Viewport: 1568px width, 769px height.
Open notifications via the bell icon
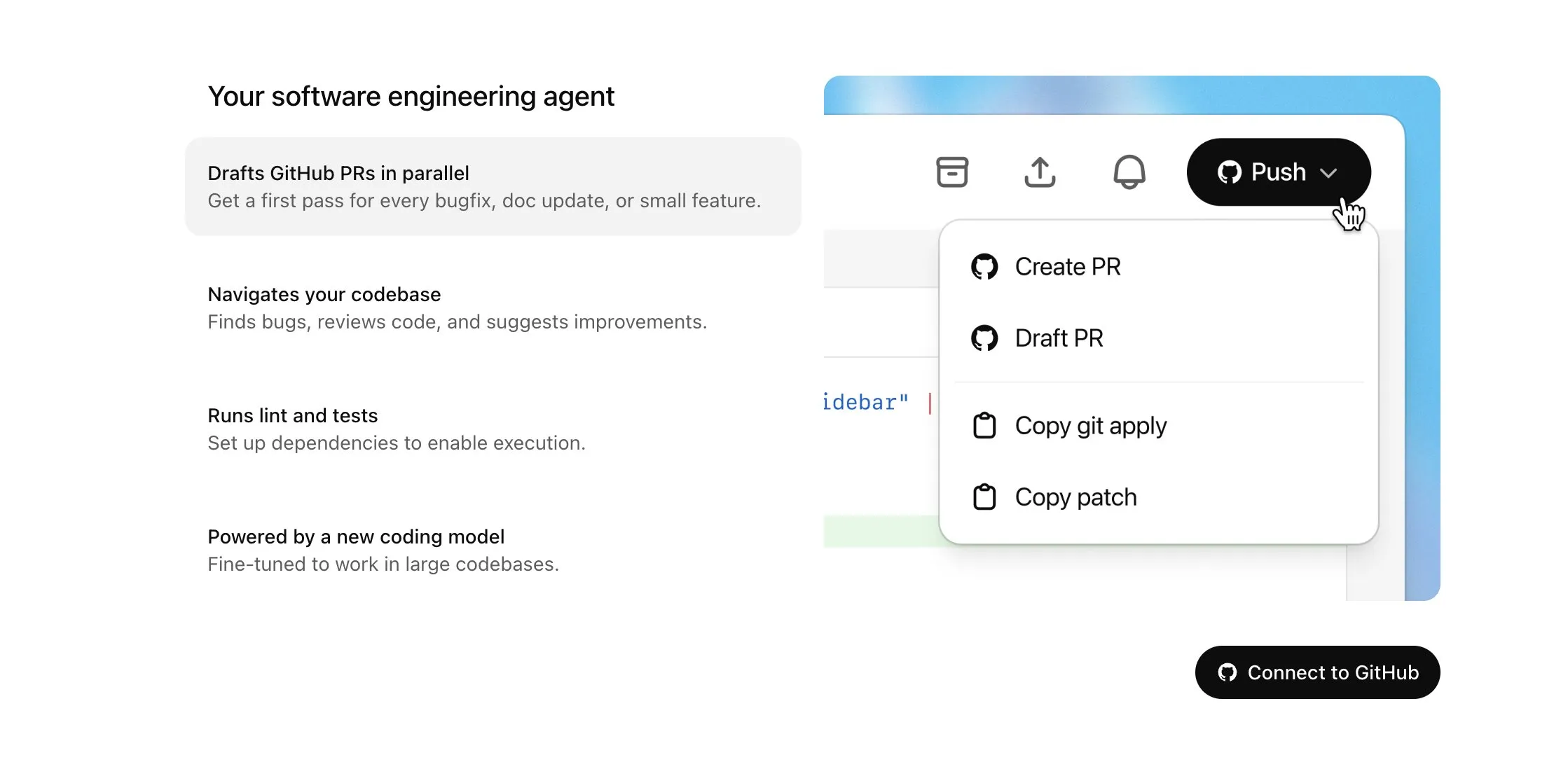click(1129, 172)
